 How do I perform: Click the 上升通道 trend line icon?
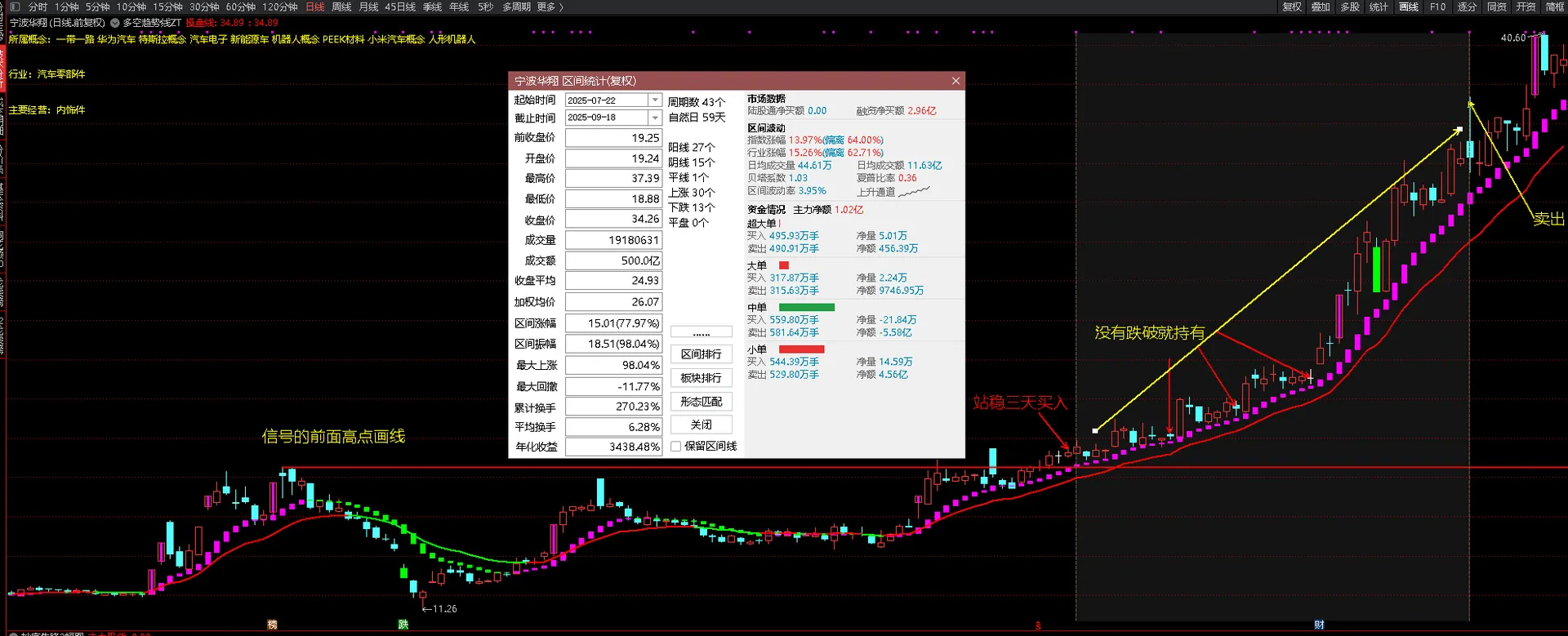[x=915, y=192]
